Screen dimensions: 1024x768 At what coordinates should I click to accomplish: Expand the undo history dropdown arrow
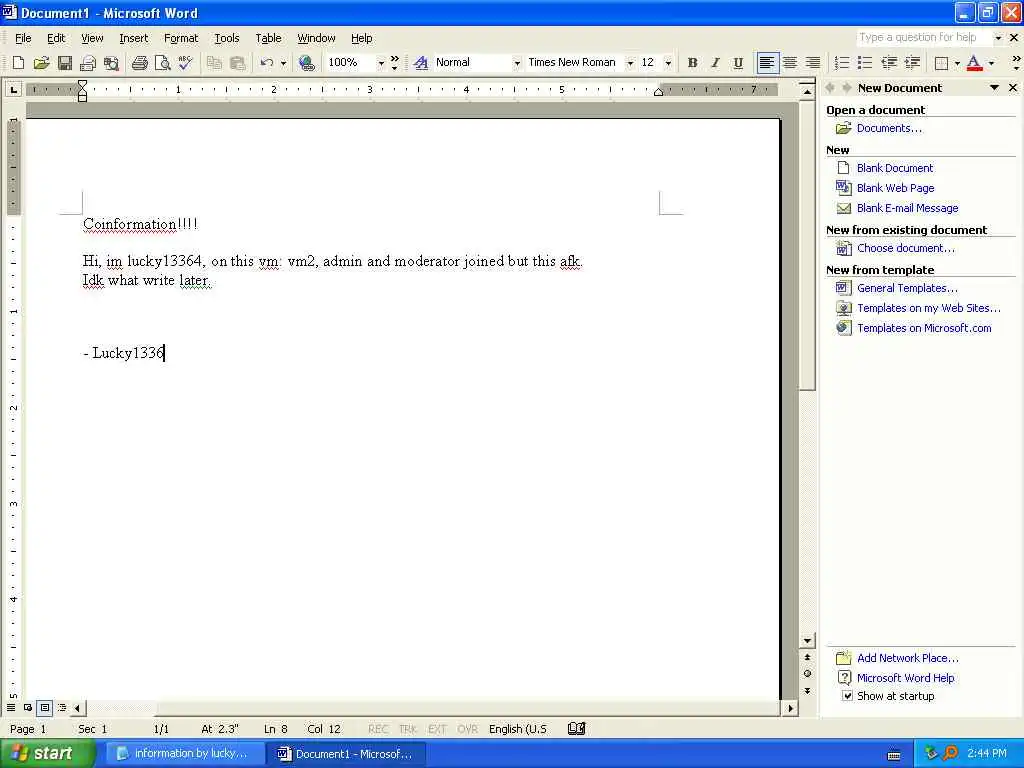click(x=283, y=63)
